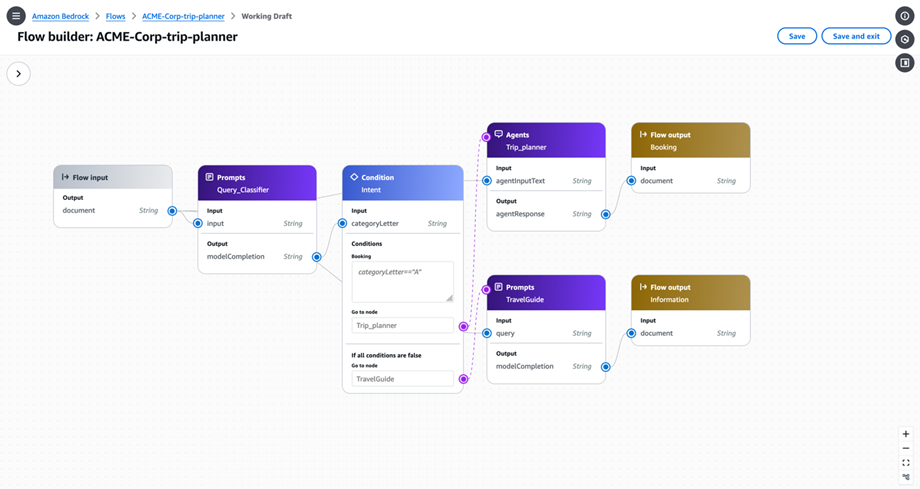The width and height of the screenshot is (920, 489).
Task: Select the Trip_planner agent node header
Action: pyautogui.click(x=546, y=140)
